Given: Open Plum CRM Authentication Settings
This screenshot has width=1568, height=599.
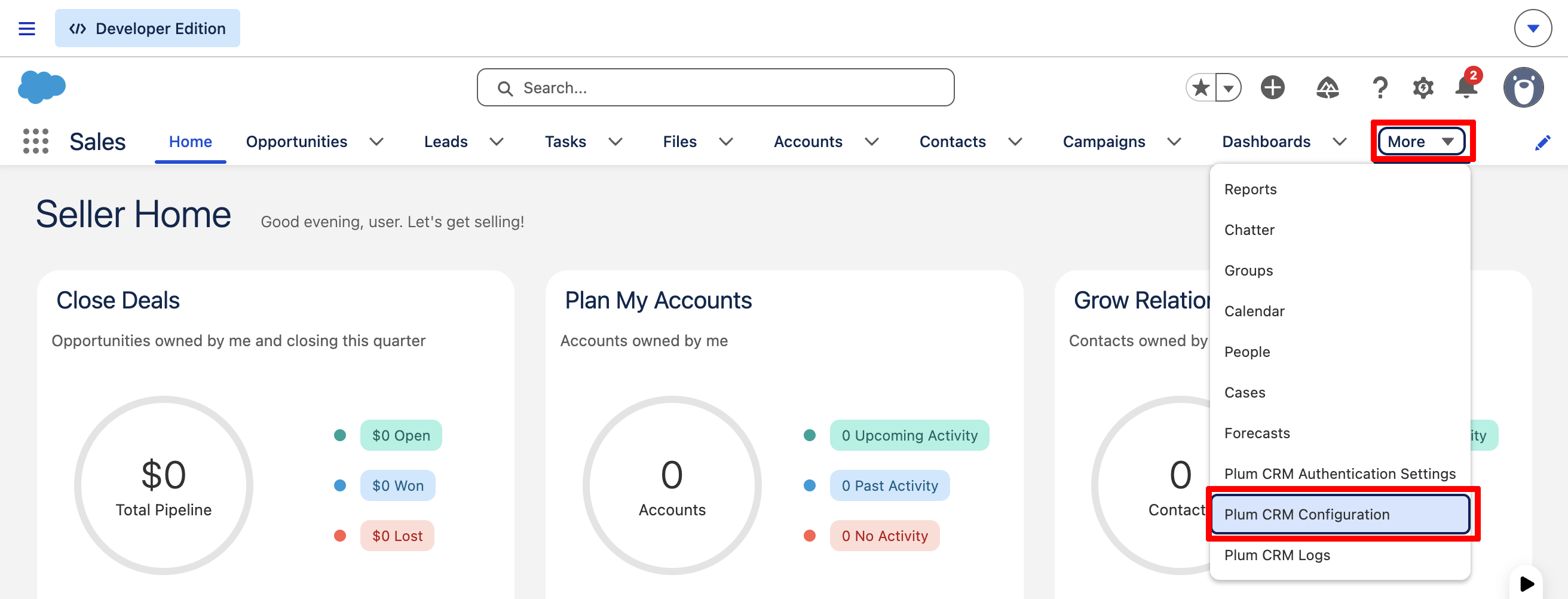Looking at the screenshot, I should [1340, 473].
